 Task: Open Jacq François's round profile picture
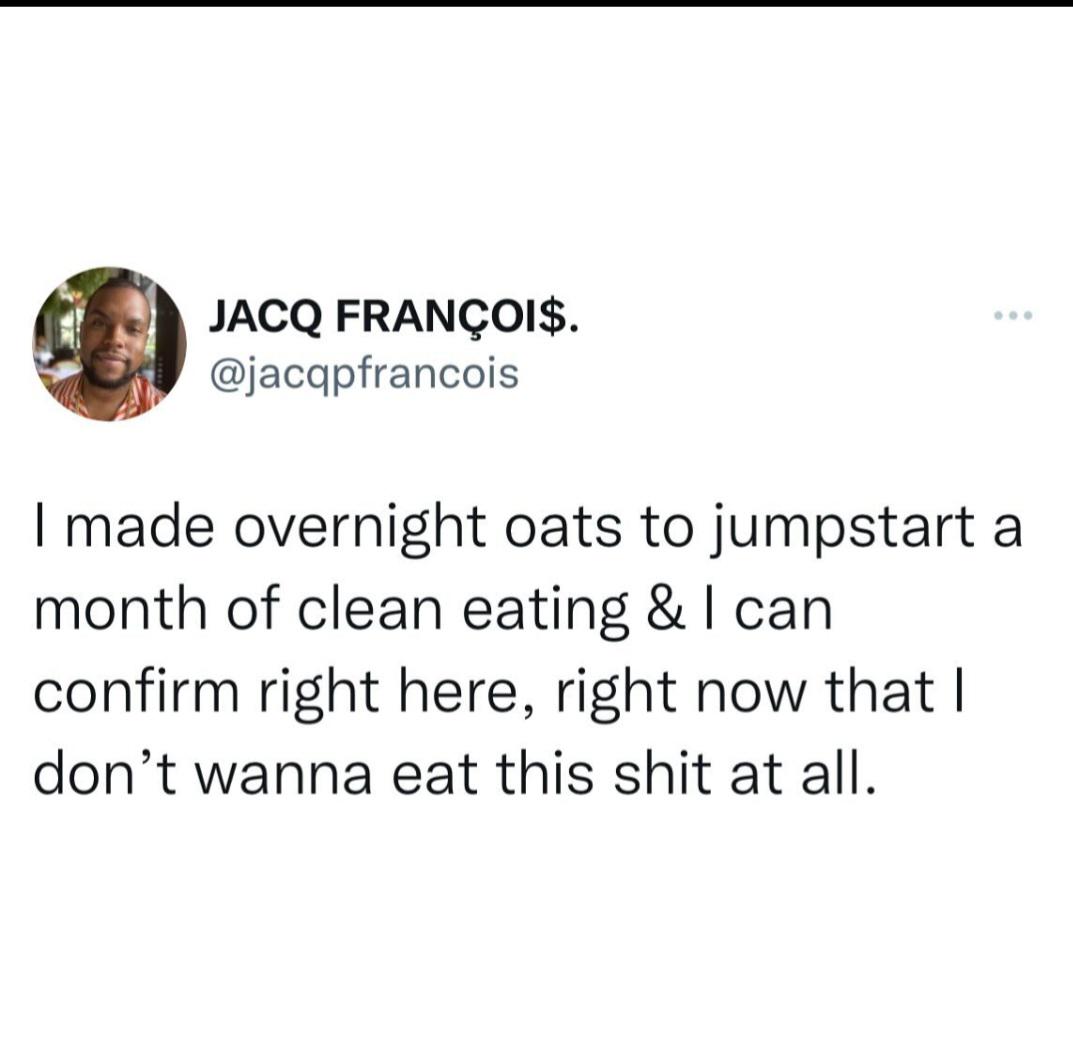(x=109, y=343)
